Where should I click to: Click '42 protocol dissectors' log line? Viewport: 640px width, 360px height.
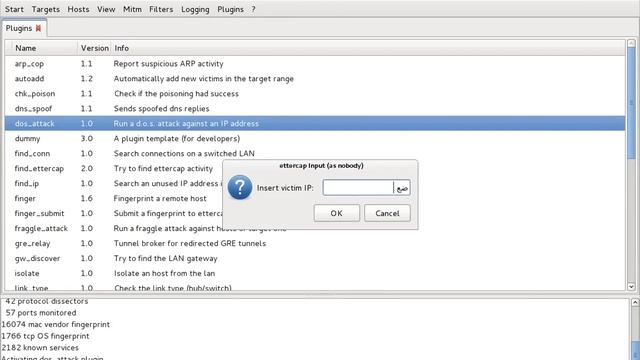click(x=47, y=301)
